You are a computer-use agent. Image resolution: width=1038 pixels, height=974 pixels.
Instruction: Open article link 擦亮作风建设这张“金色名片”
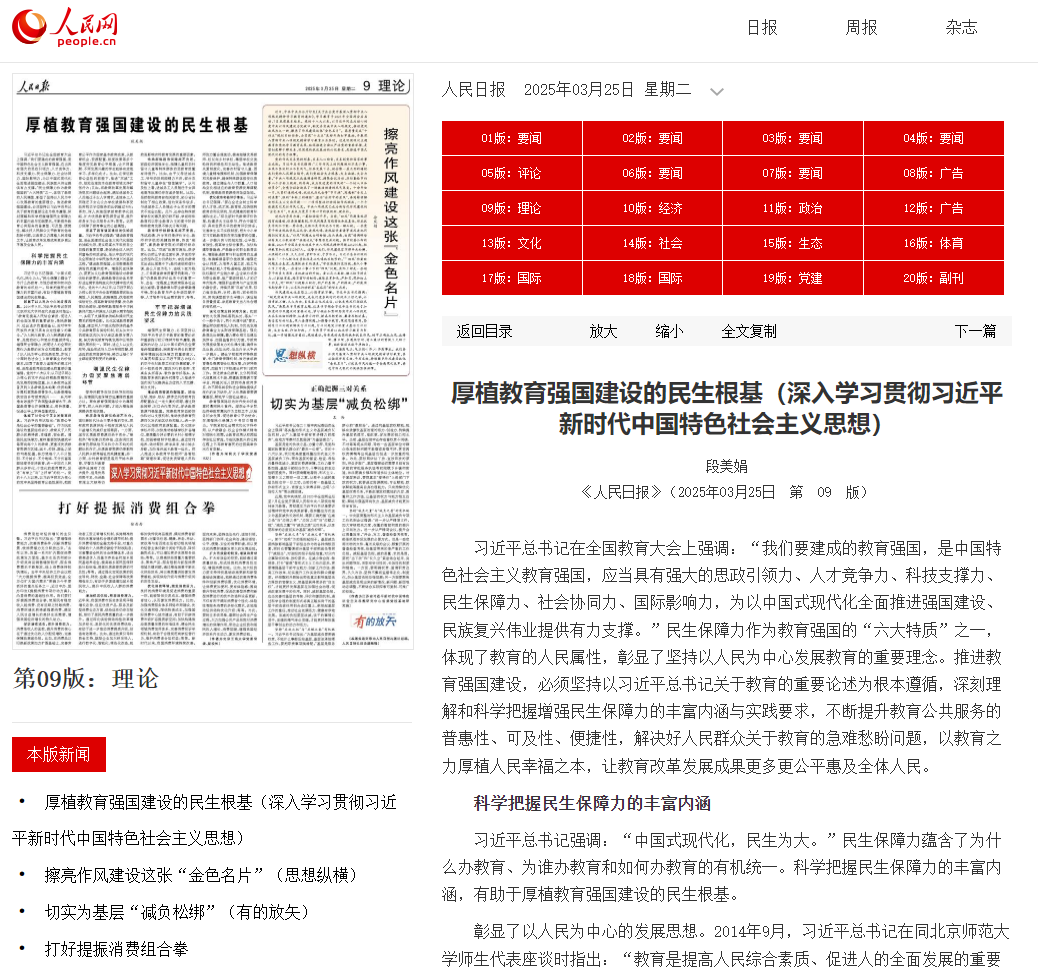201,875
